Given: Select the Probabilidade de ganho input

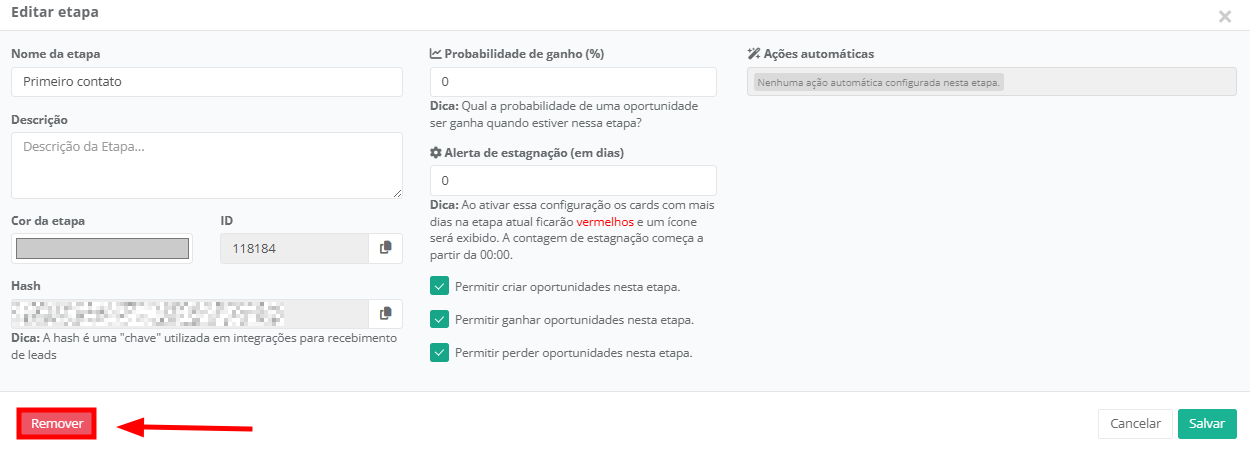Looking at the screenshot, I should [x=573, y=82].
